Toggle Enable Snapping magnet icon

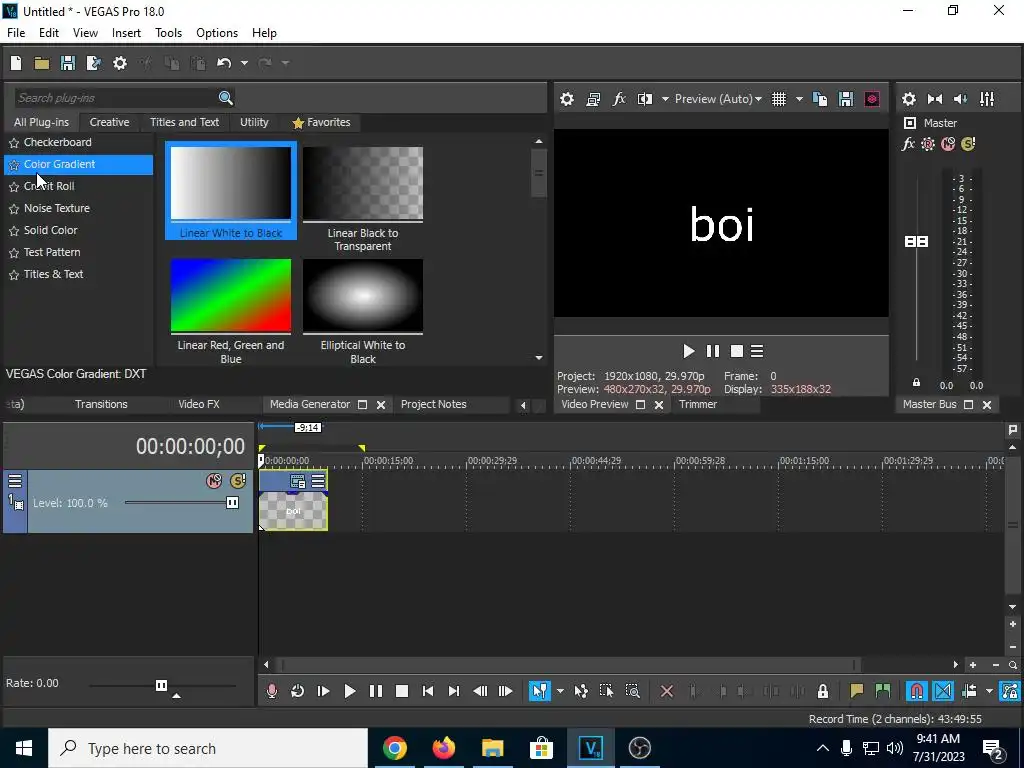[916, 691]
